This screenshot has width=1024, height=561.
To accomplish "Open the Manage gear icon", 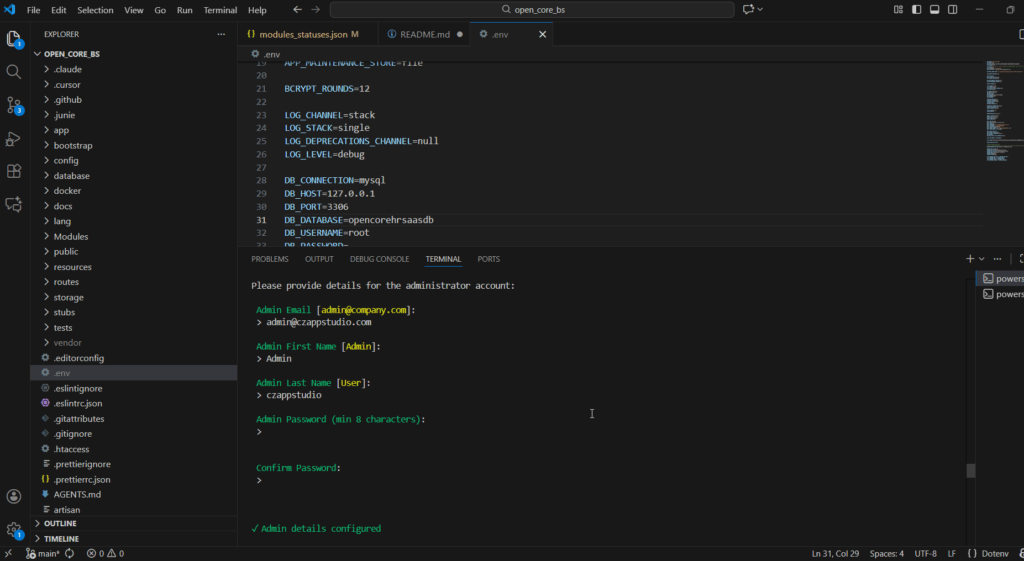I will pyautogui.click(x=14, y=530).
